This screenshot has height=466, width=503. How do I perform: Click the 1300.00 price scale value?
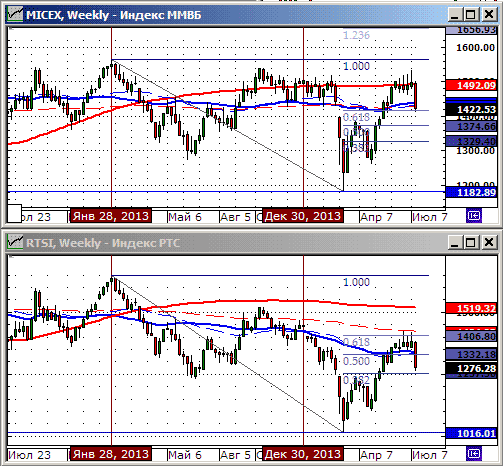coord(475,151)
